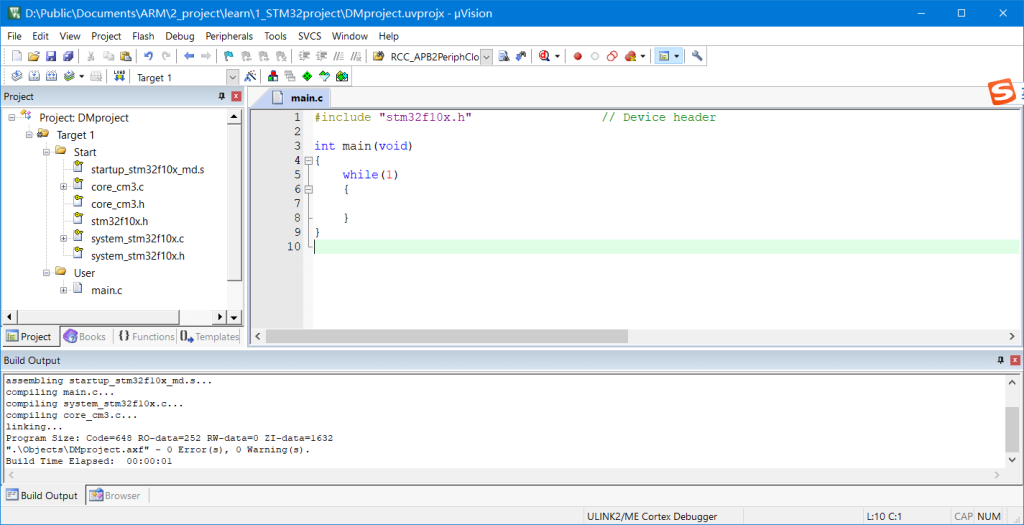Open the batch build dropdown arrow
Screen dimensions: 1024x525
[x=82, y=76]
